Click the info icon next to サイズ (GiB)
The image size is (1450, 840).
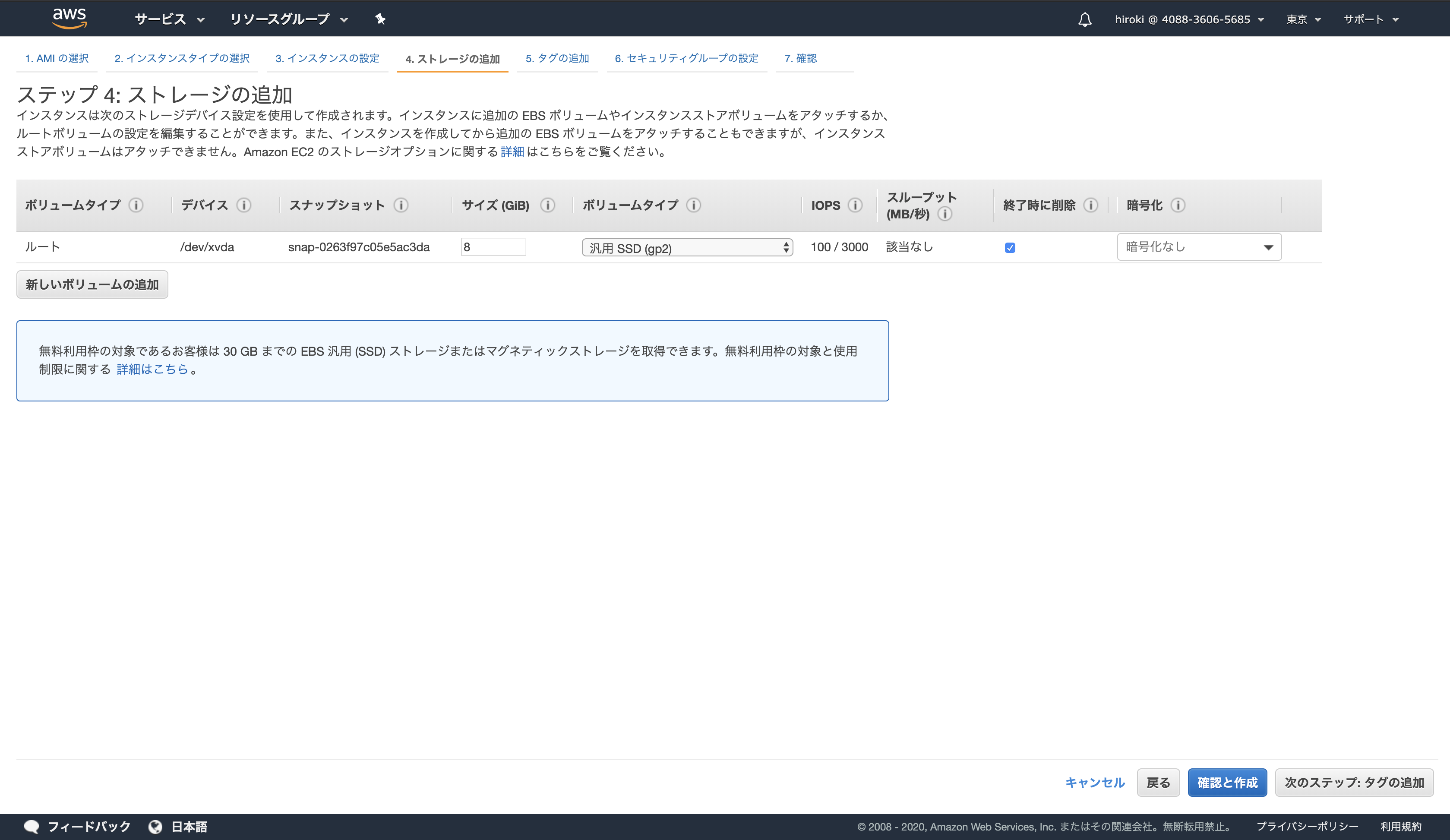547,205
